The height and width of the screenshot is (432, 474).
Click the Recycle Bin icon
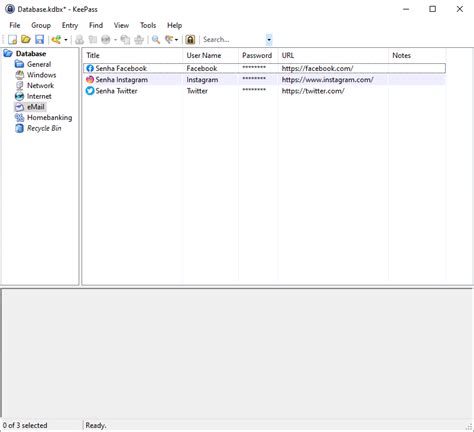(20, 128)
